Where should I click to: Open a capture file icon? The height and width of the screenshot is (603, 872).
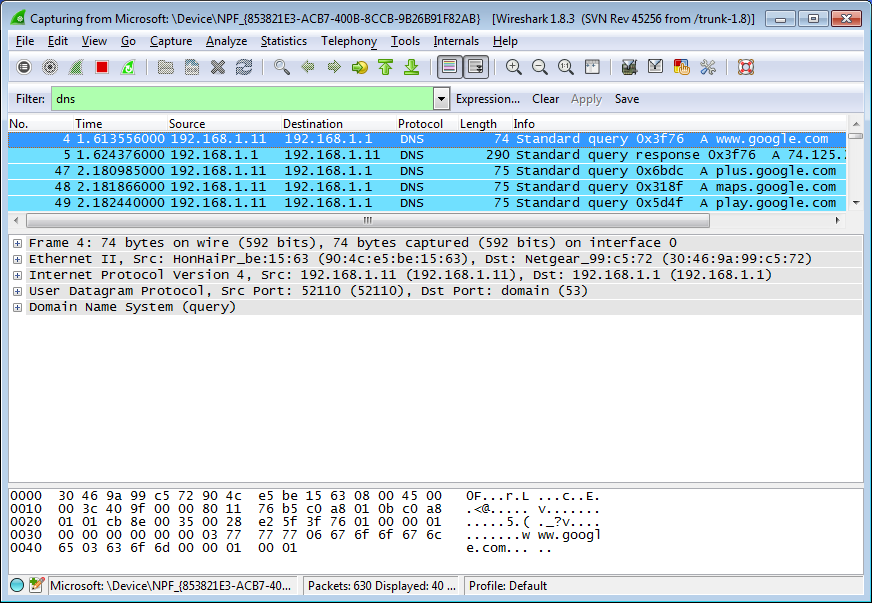[165, 67]
